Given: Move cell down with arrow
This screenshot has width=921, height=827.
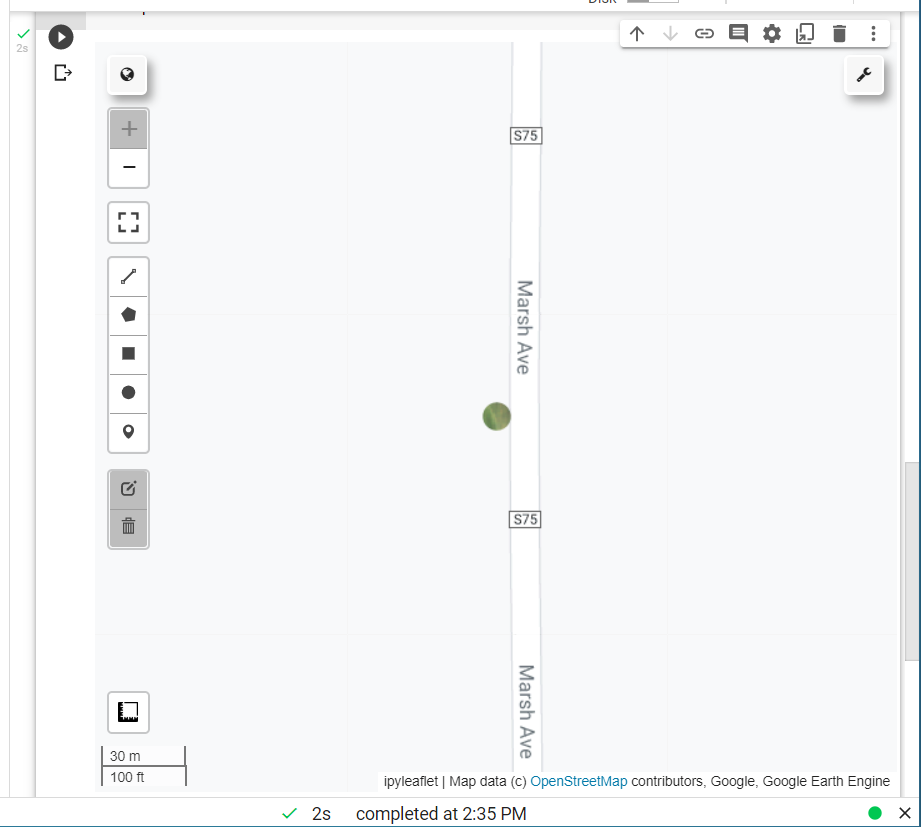Looking at the screenshot, I should [670, 33].
